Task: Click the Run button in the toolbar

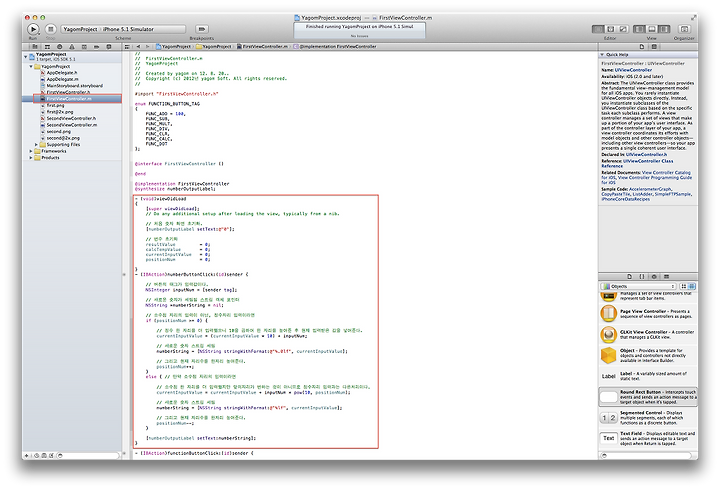Action: pyautogui.click(x=33, y=29)
